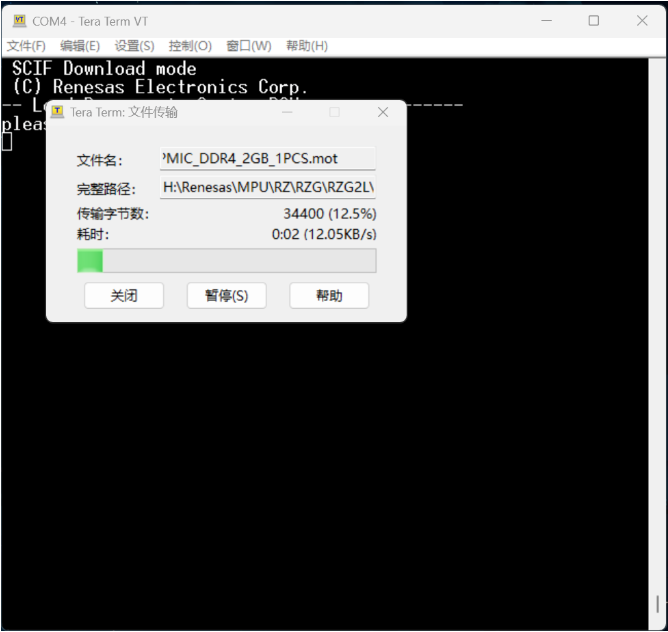Minimize the COM4 Tera Term VT window
This screenshot has height=632, width=668.
[x=547, y=20]
